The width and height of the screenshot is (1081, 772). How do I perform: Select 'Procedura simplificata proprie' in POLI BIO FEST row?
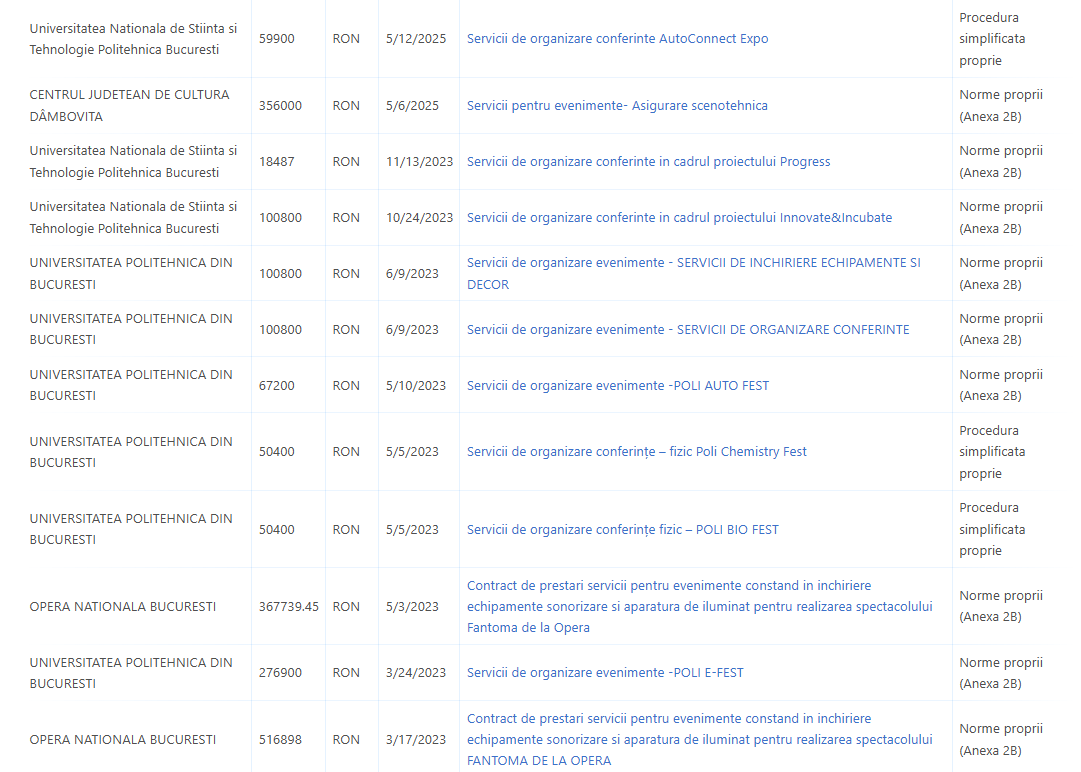992,529
